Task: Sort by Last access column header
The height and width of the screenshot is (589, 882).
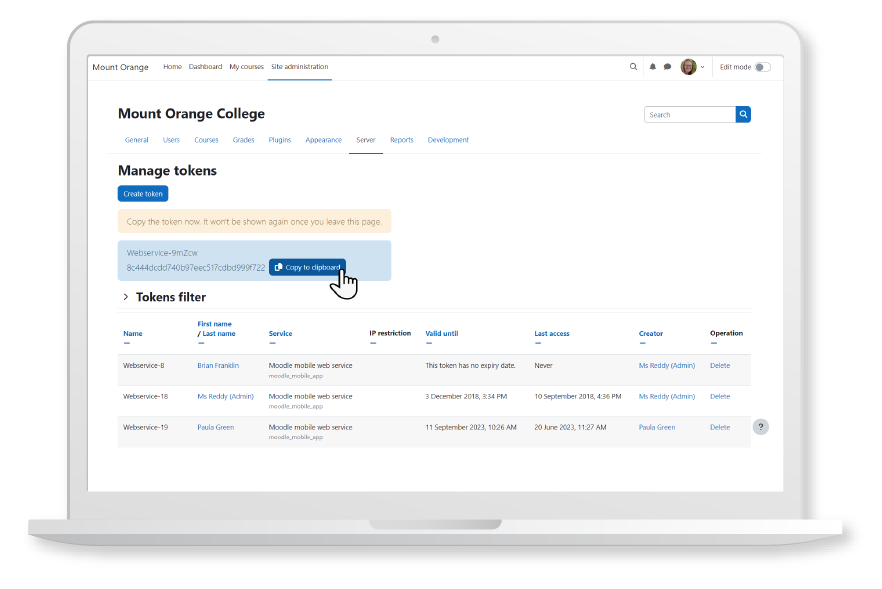Action: [x=551, y=333]
